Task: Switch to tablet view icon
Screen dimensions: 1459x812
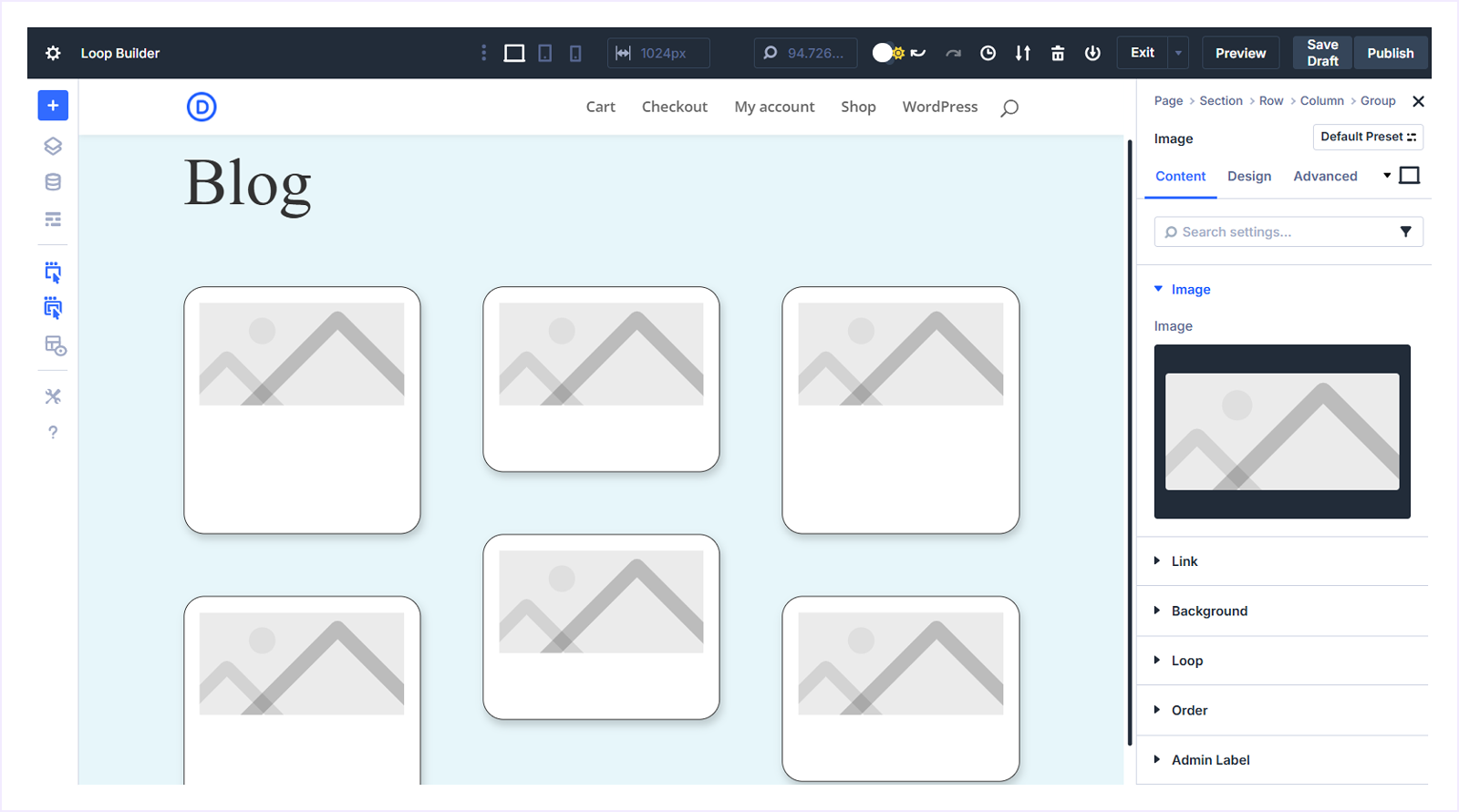Action: point(544,53)
